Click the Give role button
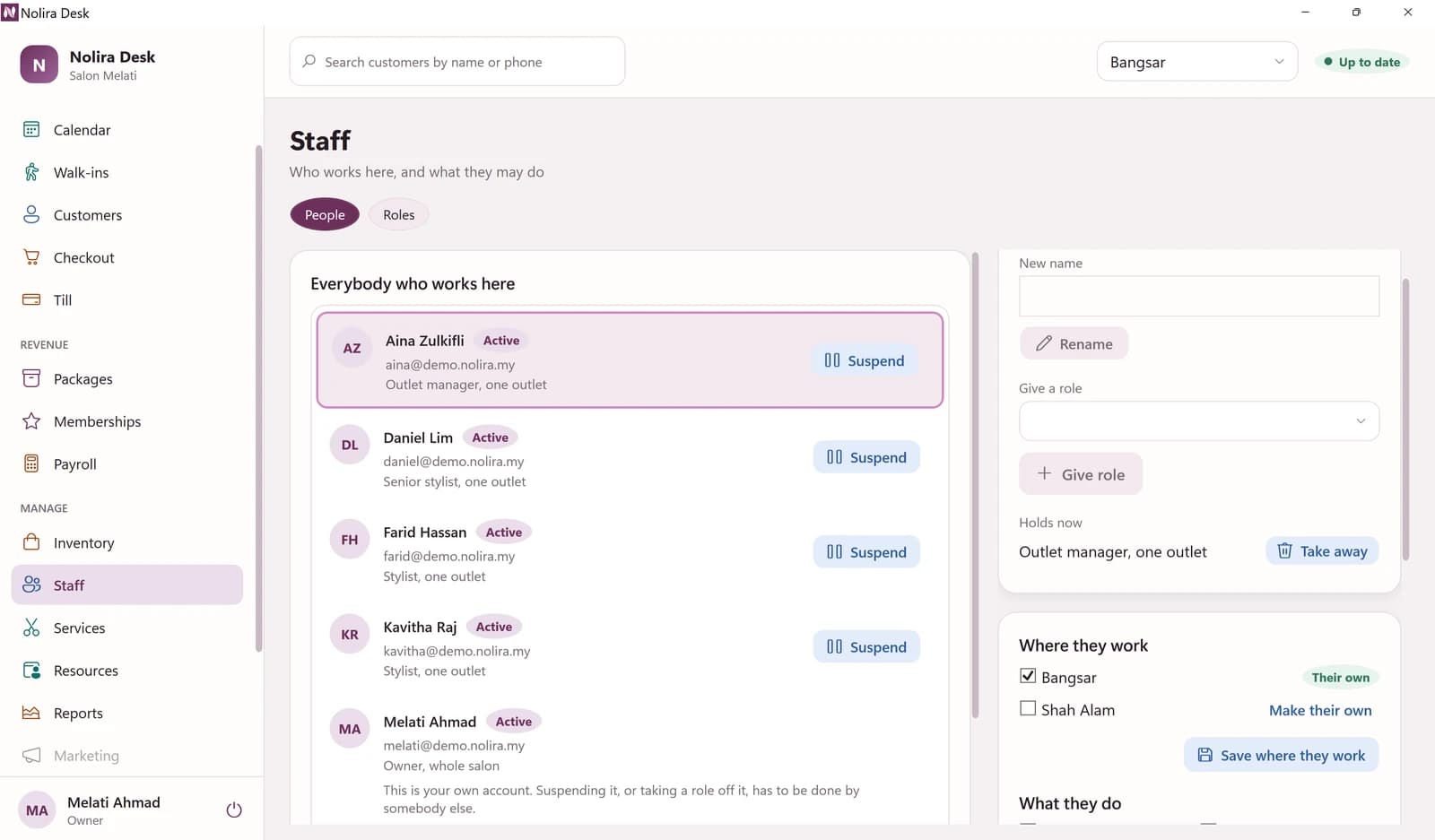The width and height of the screenshot is (1435, 840). click(1081, 474)
